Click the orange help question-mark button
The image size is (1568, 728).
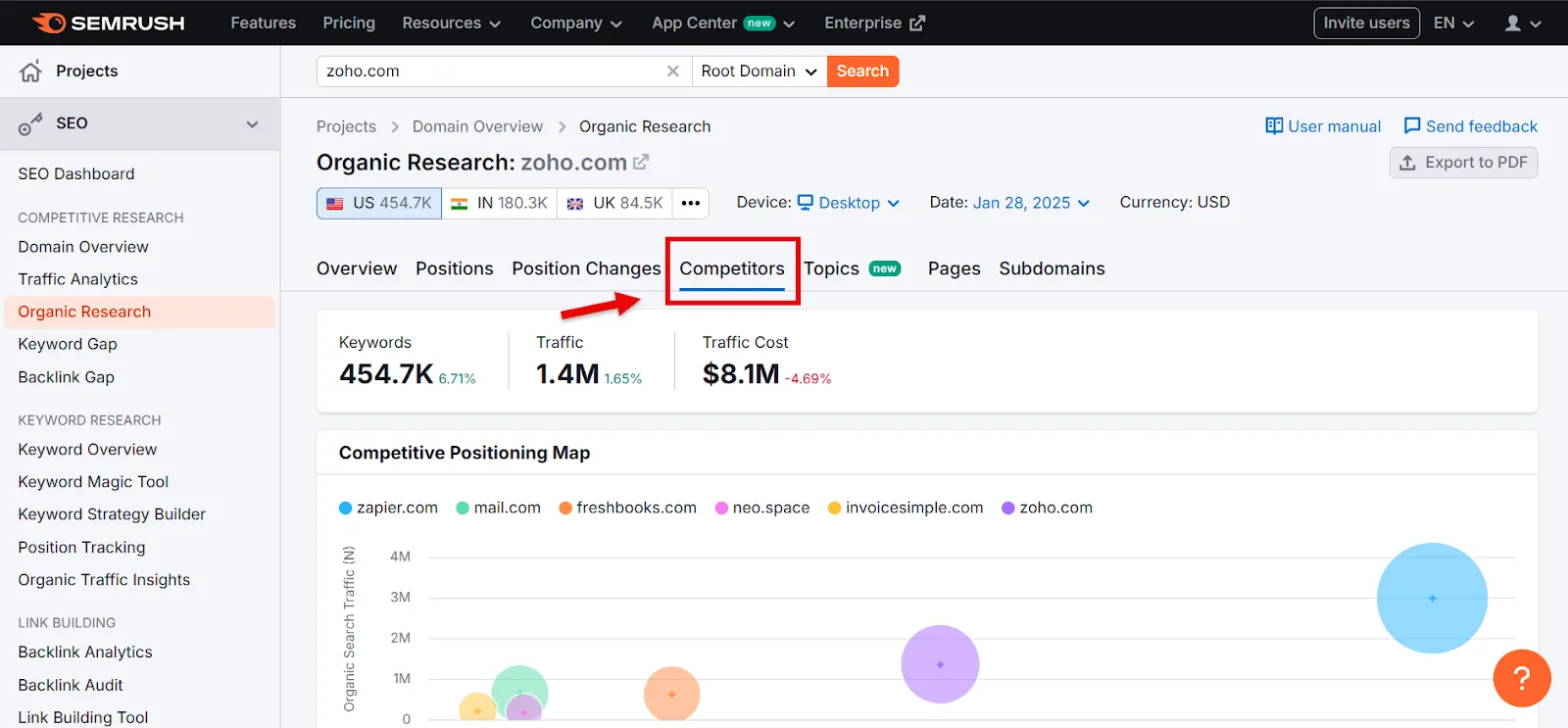[x=1522, y=678]
